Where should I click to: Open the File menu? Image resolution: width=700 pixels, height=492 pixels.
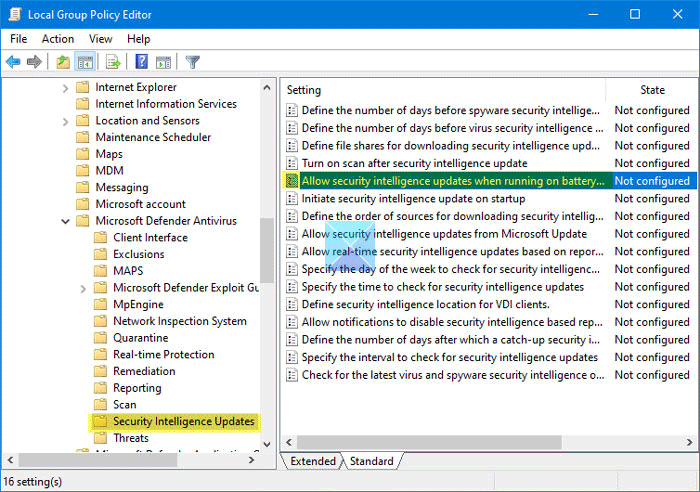coord(18,39)
